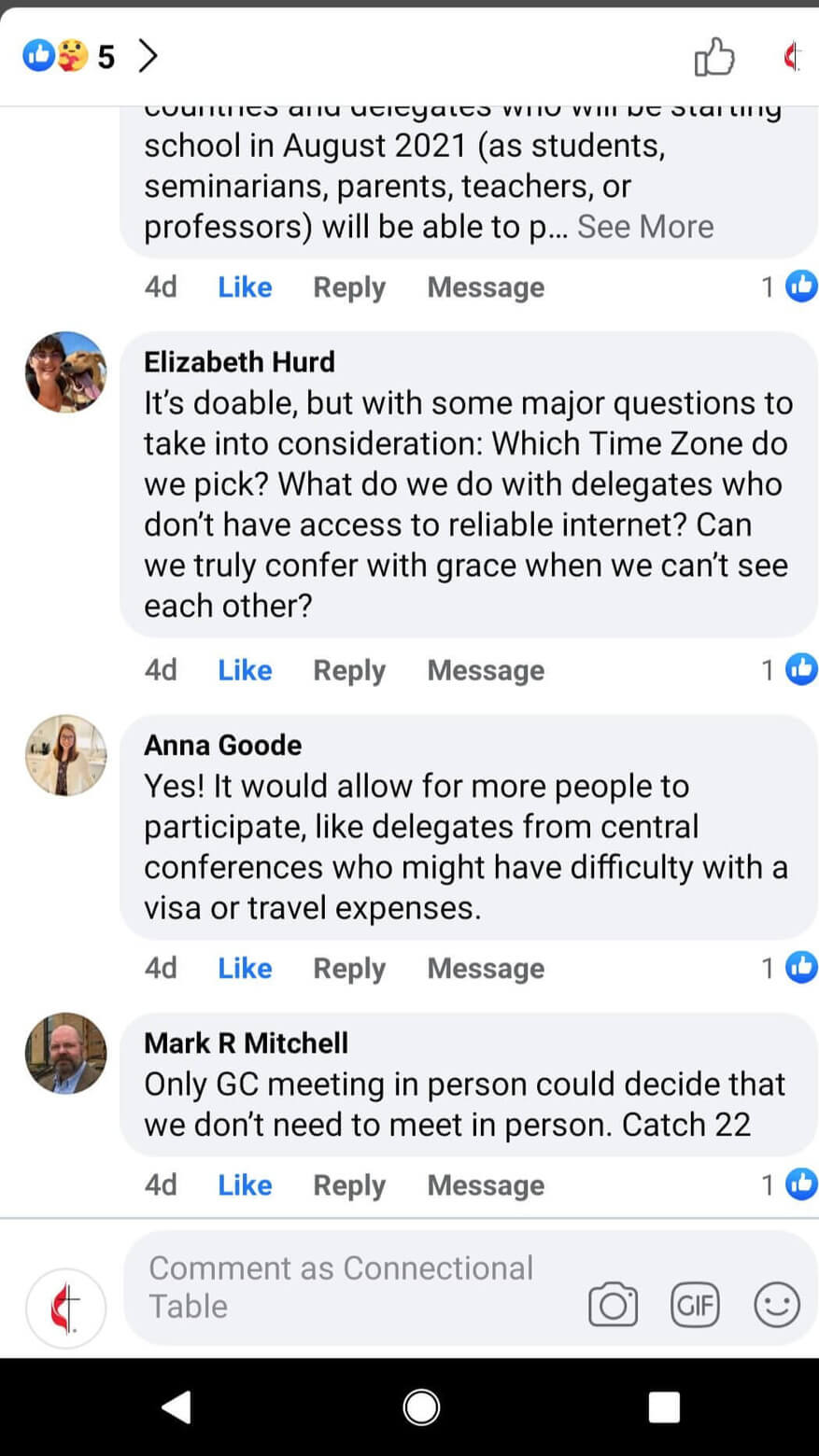Like Anna Goode's comment
The width and height of the screenshot is (819, 1456).
point(244,968)
